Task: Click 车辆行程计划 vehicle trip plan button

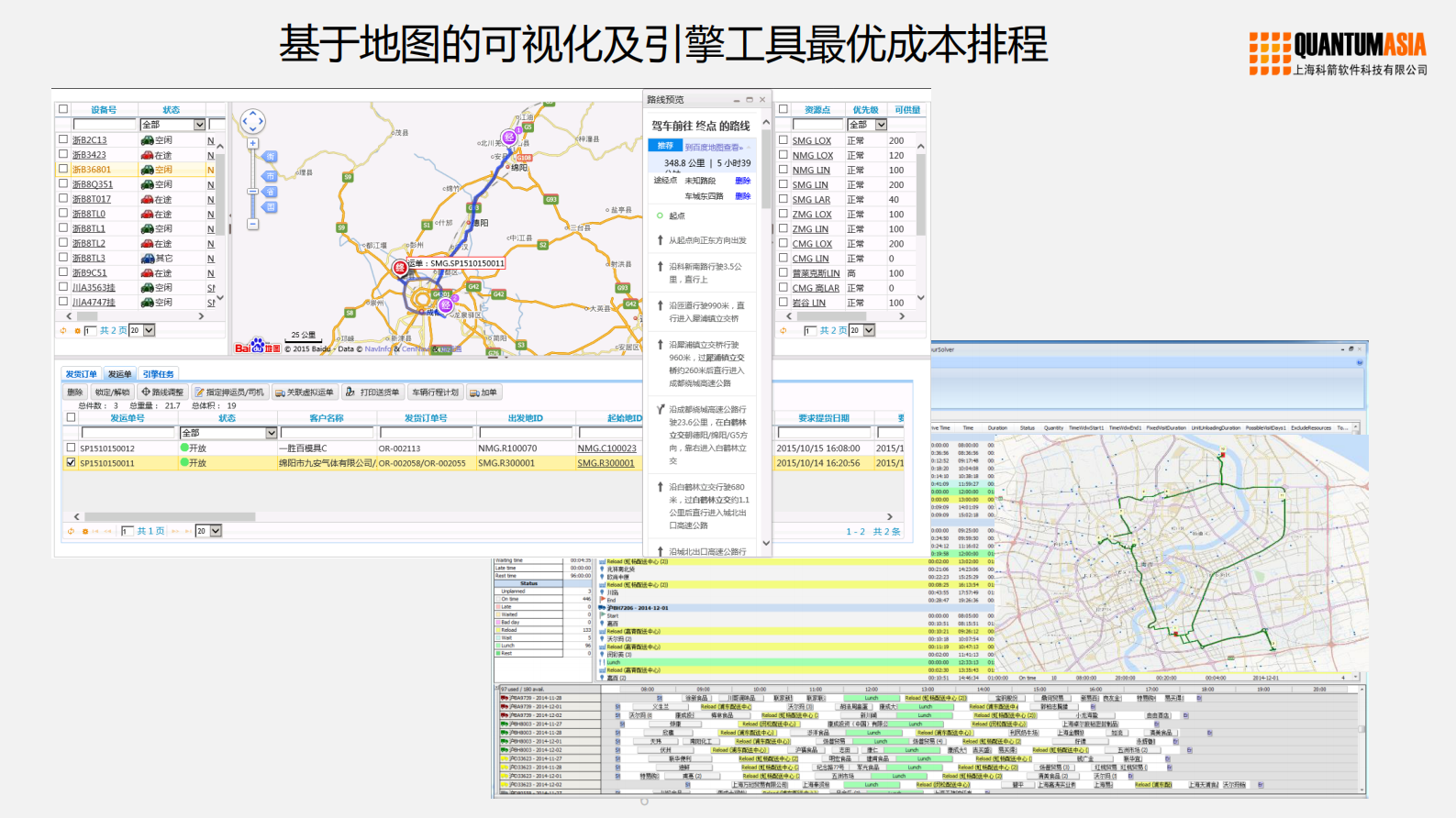Action: click(435, 392)
